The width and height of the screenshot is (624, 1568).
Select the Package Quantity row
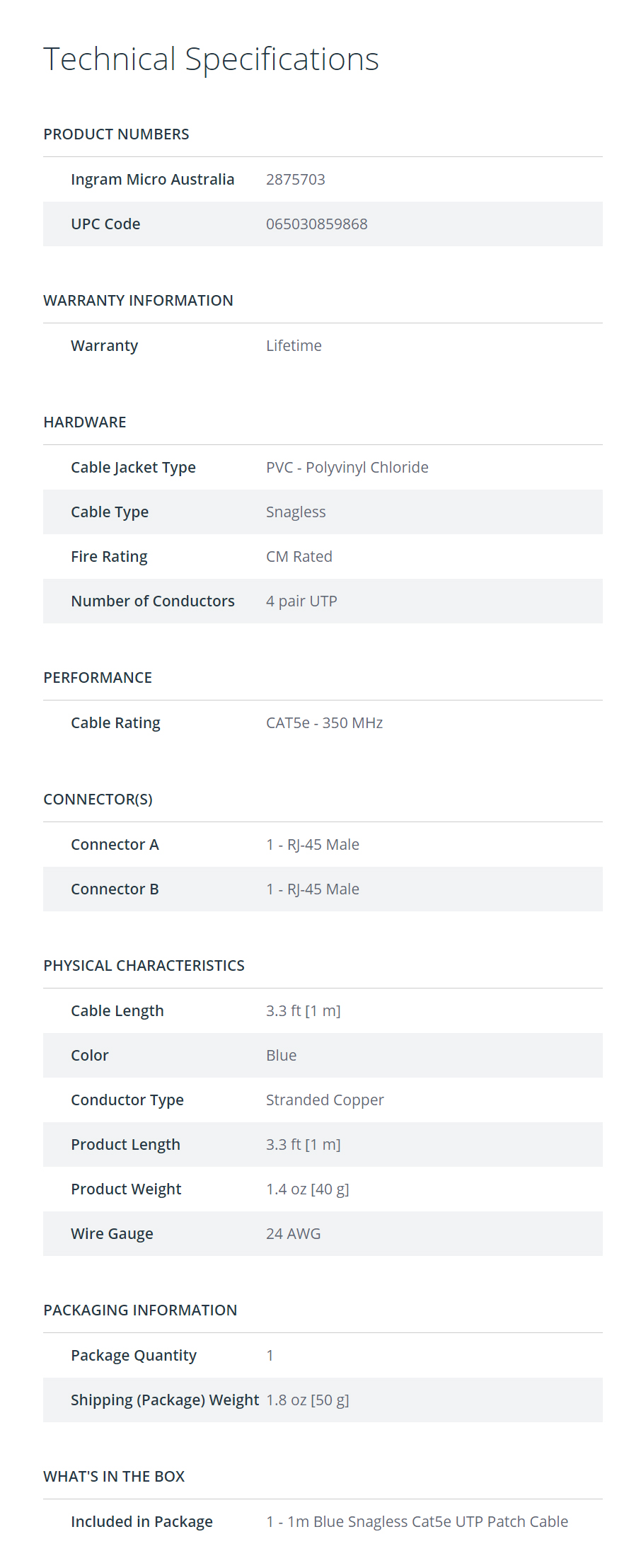[x=323, y=1356]
